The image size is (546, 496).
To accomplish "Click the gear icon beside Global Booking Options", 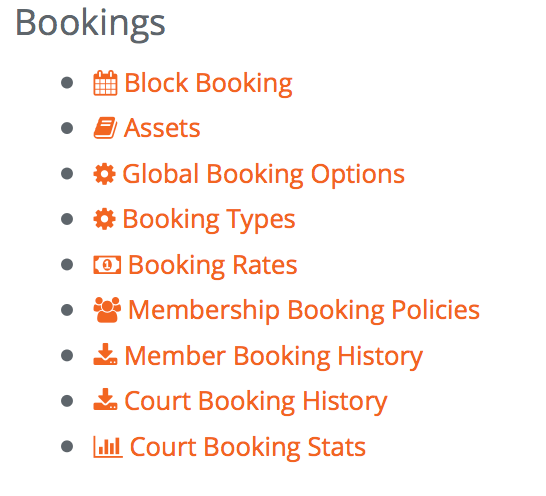I will click(x=104, y=173).
